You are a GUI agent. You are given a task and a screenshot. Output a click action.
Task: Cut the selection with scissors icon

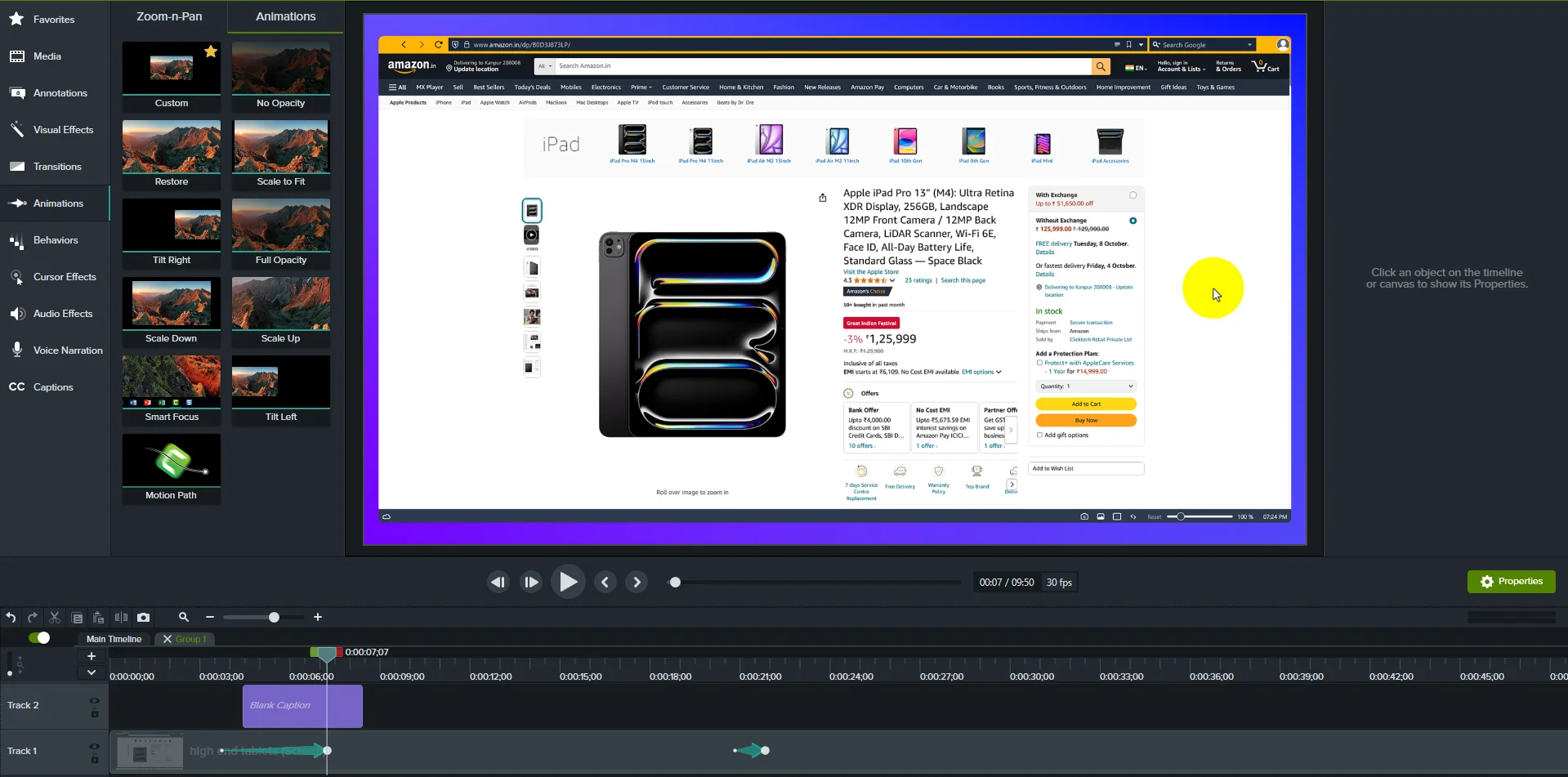tap(55, 618)
